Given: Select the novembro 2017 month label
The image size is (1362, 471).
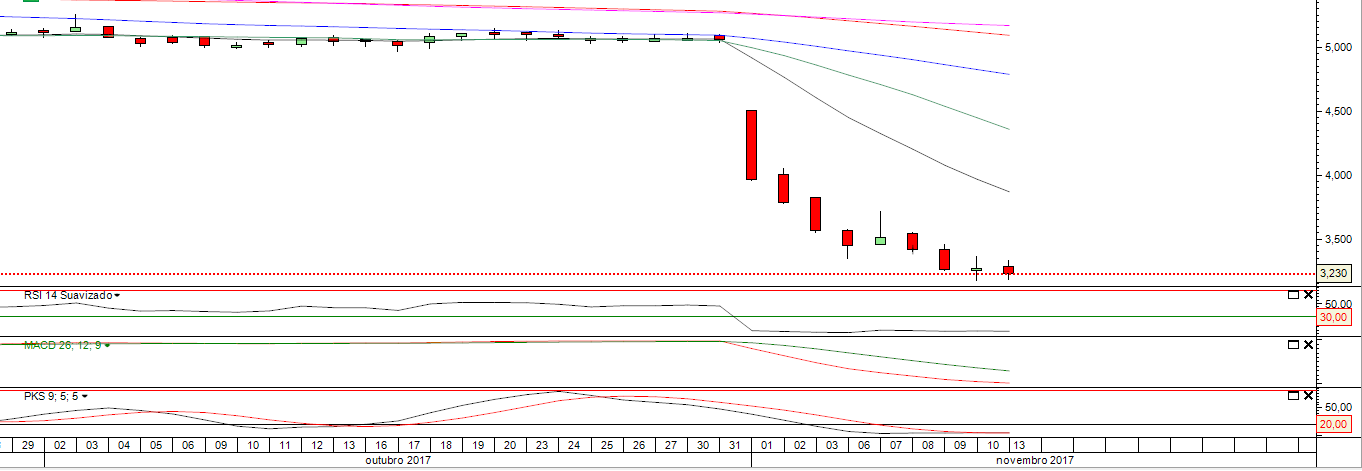Looking at the screenshot, I should tap(1037, 460).
